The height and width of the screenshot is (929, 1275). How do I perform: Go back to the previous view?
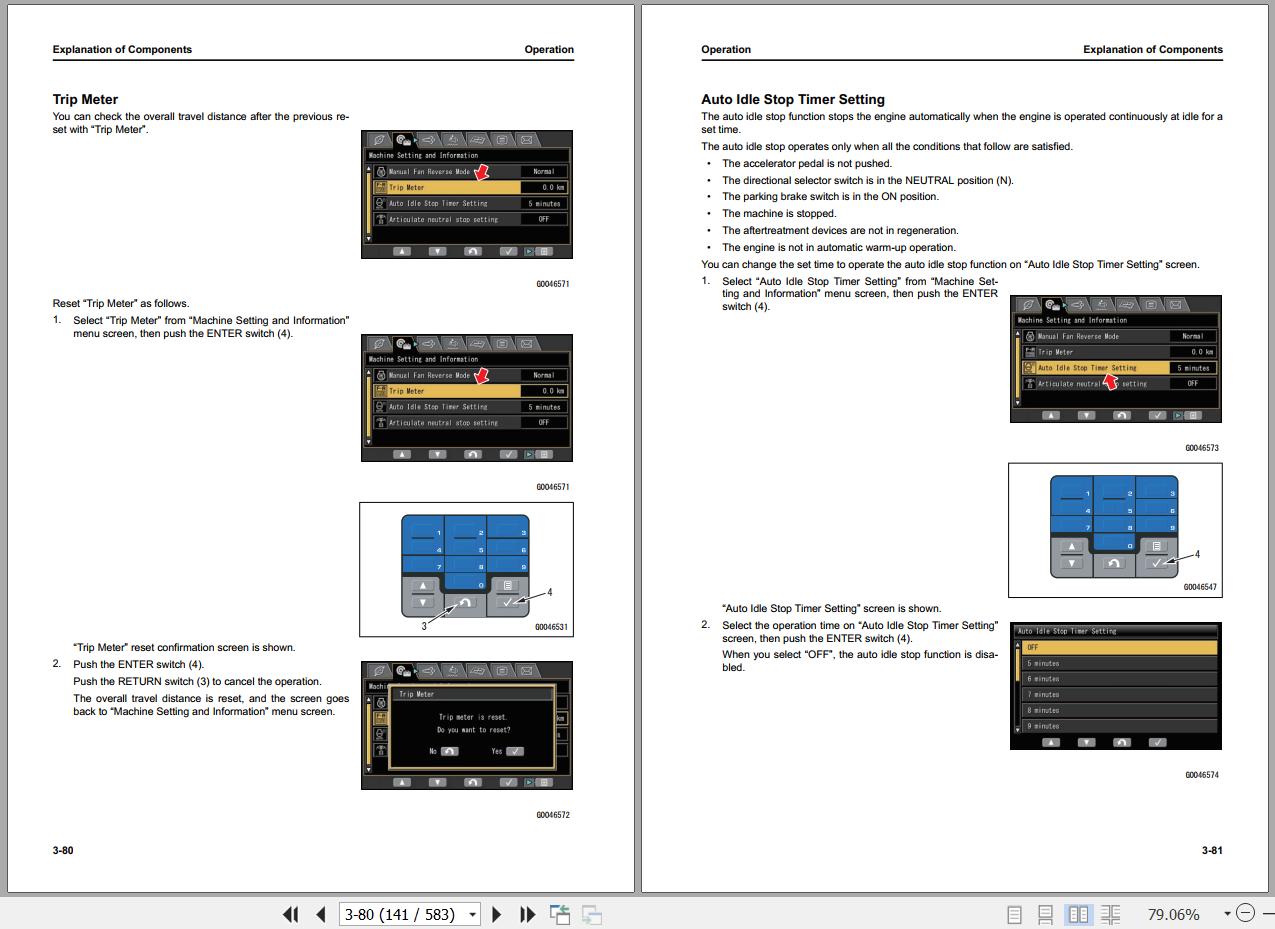tap(560, 914)
